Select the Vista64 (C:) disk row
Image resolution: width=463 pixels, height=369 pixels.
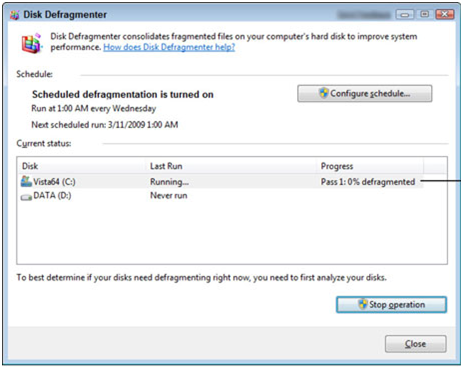point(222,182)
